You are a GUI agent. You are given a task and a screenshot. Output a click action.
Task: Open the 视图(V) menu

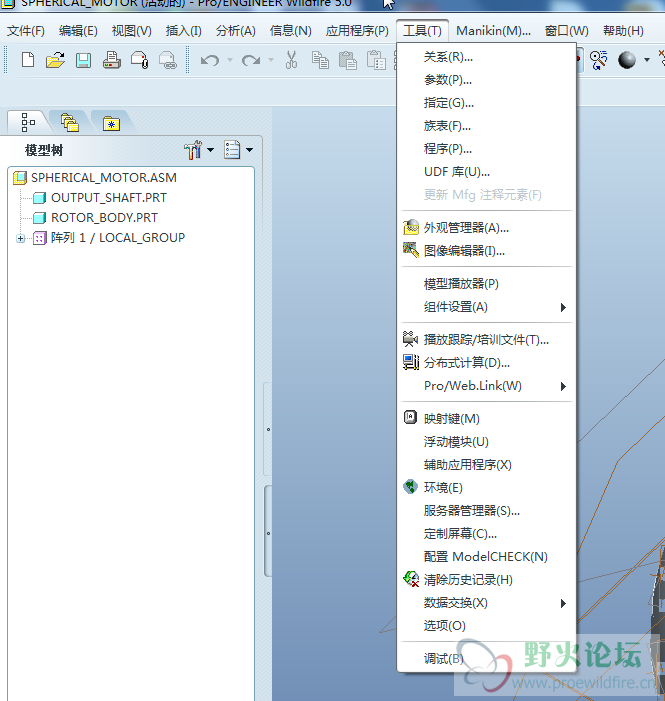click(131, 31)
